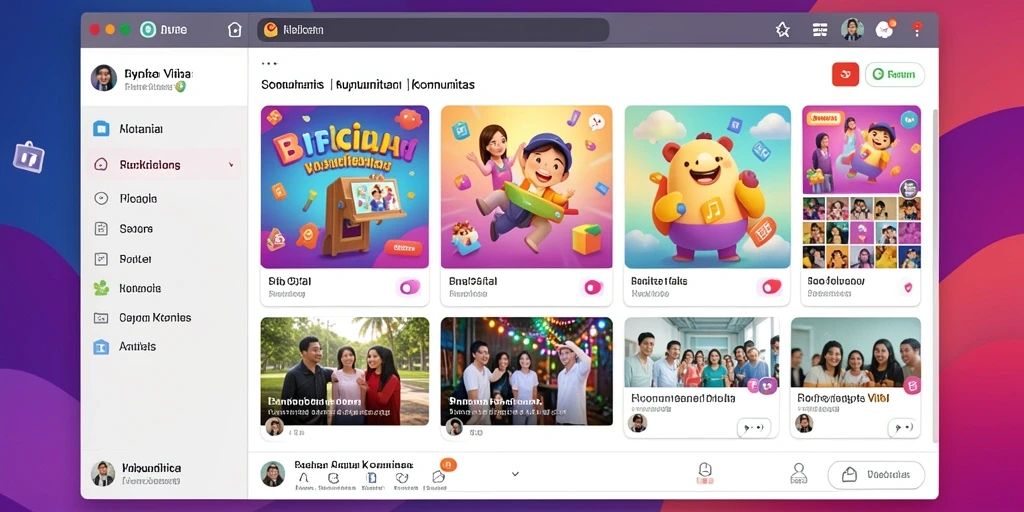Click the green circular app logo in title bar

click(148, 29)
